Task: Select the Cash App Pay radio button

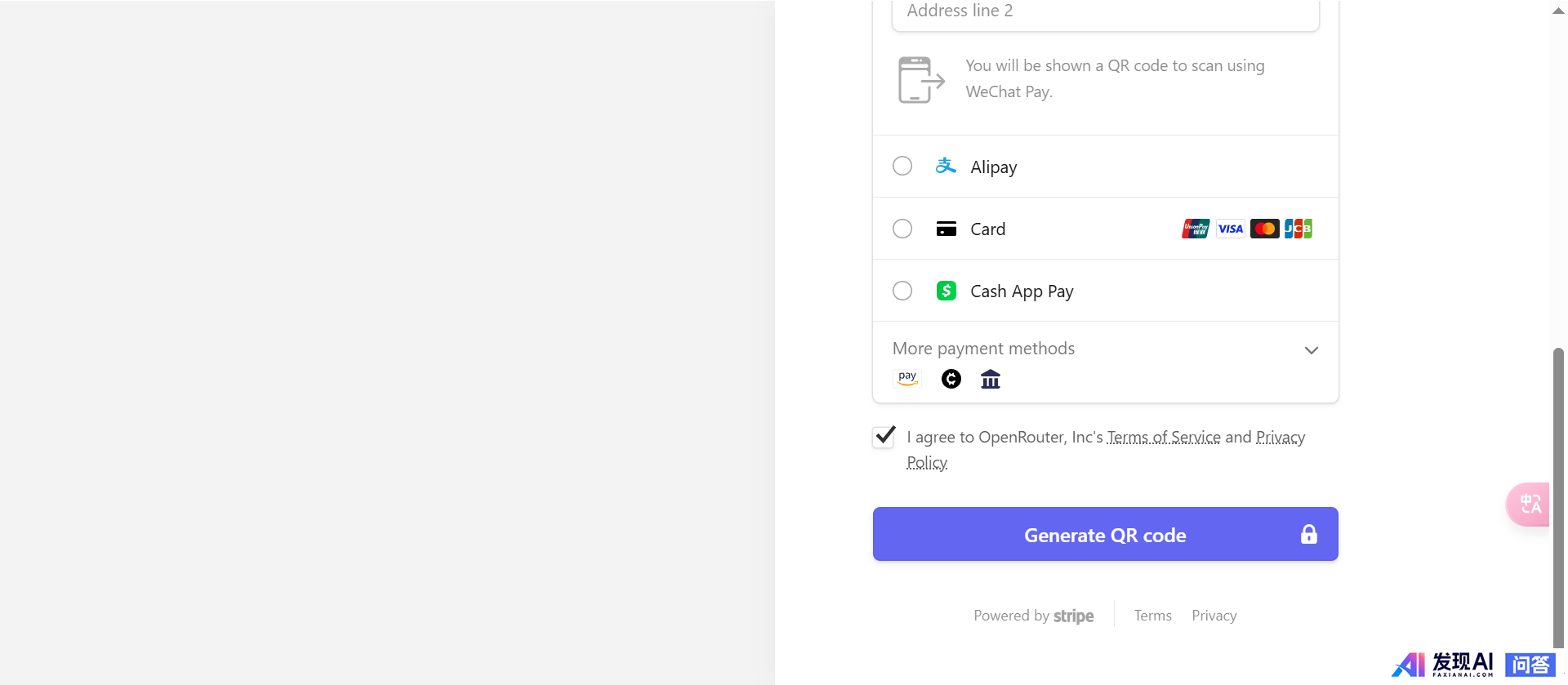Action: pos(902,291)
